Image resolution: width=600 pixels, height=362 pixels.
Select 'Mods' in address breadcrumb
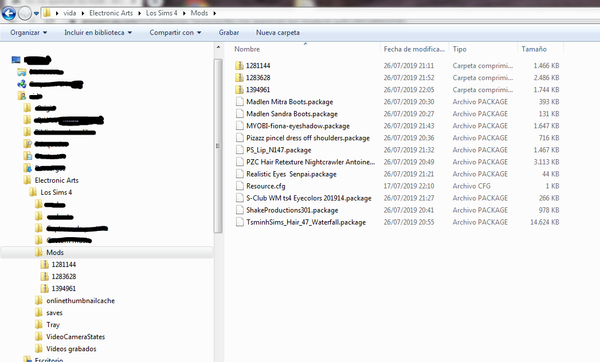199,13
